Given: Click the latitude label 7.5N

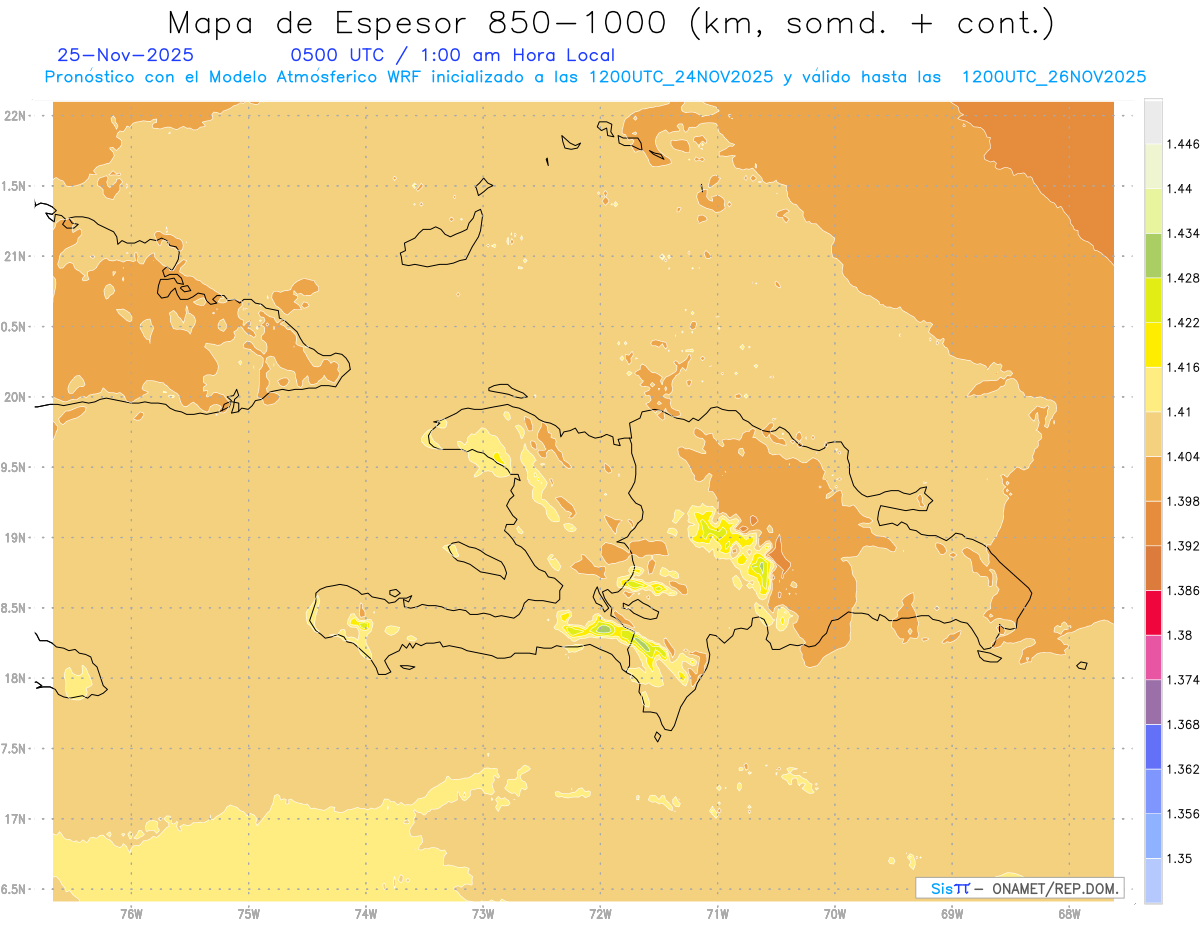Looking at the screenshot, I should [14, 749].
